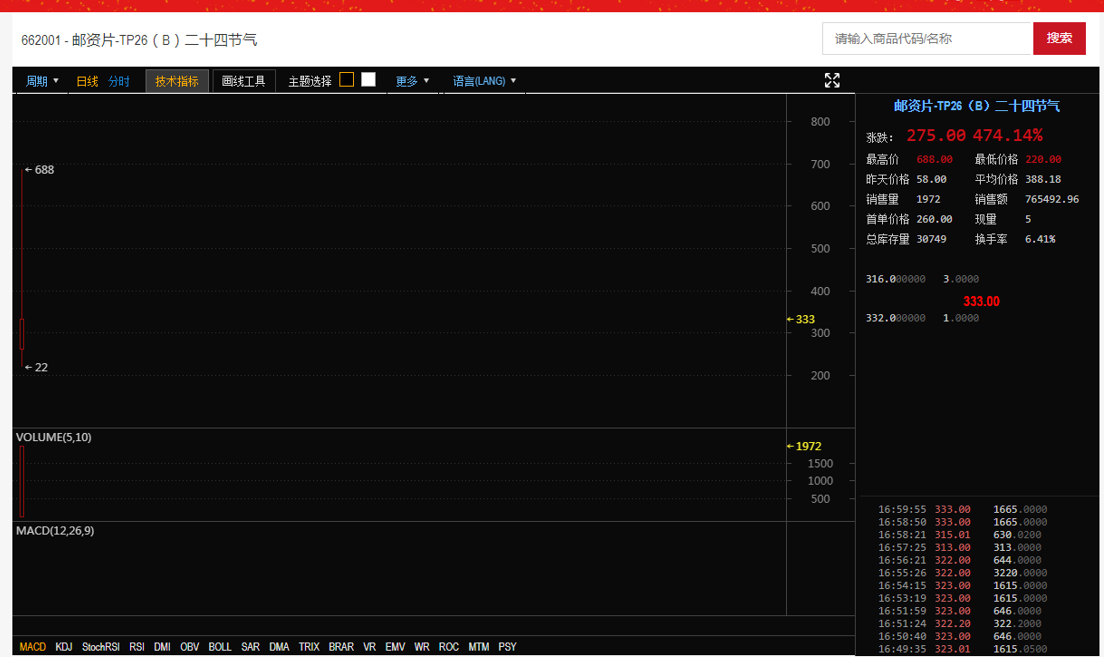Select the black theme swatch
Screen dimensions: 1107x669
click(x=346, y=80)
